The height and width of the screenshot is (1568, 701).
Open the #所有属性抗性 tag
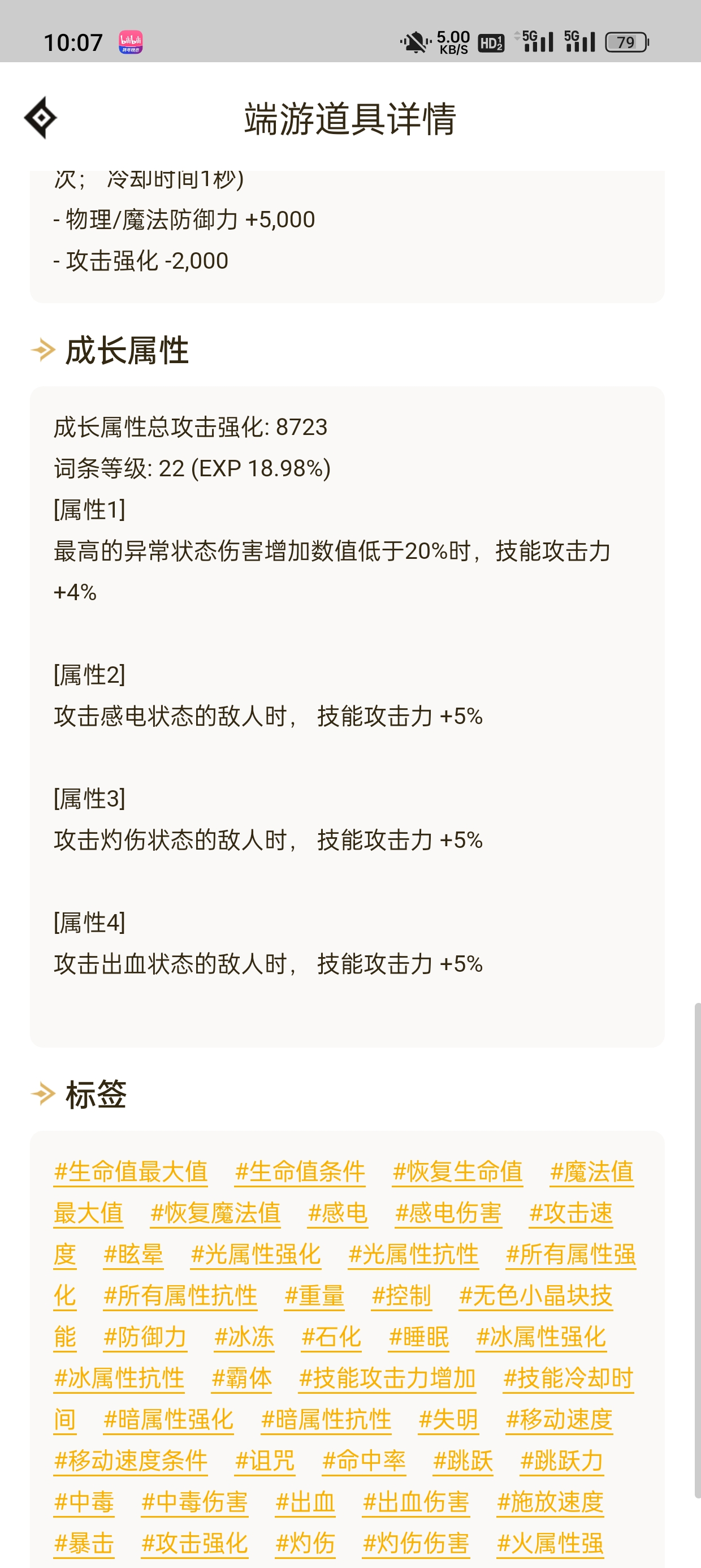tap(180, 1295)
